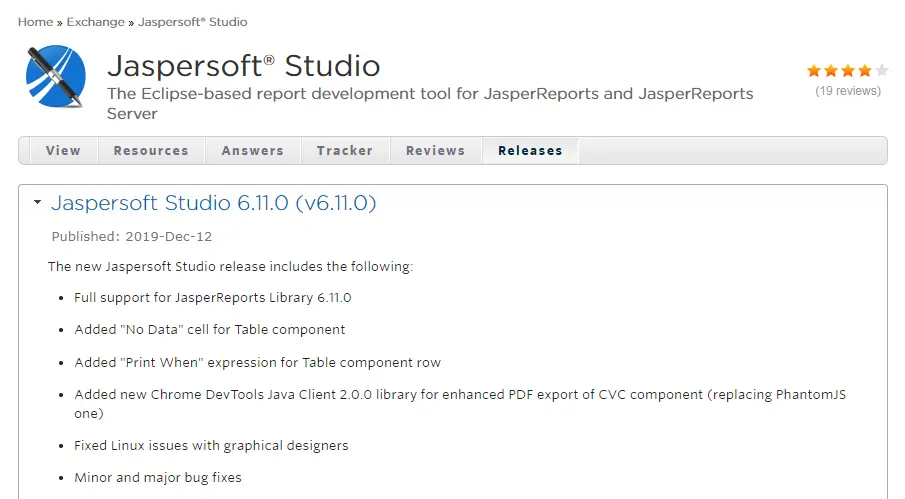Click the Jaspersoft Studio breadcrumb link
Viewport: 905px width, 499px height.
(193, 22)
